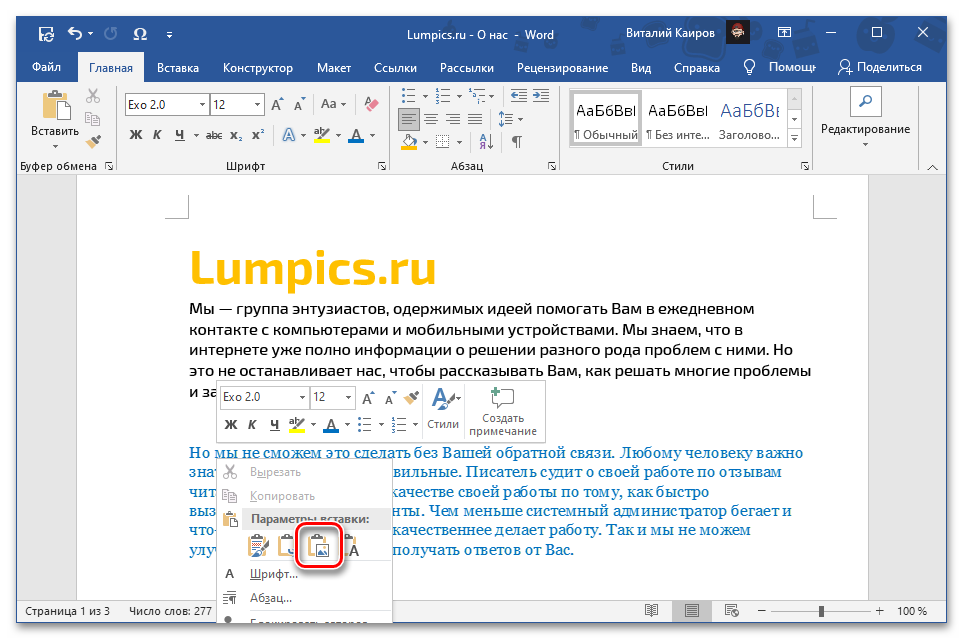Click the Save icon in the title bar
The image size is (963, 639).
click(x=46, y=34)
